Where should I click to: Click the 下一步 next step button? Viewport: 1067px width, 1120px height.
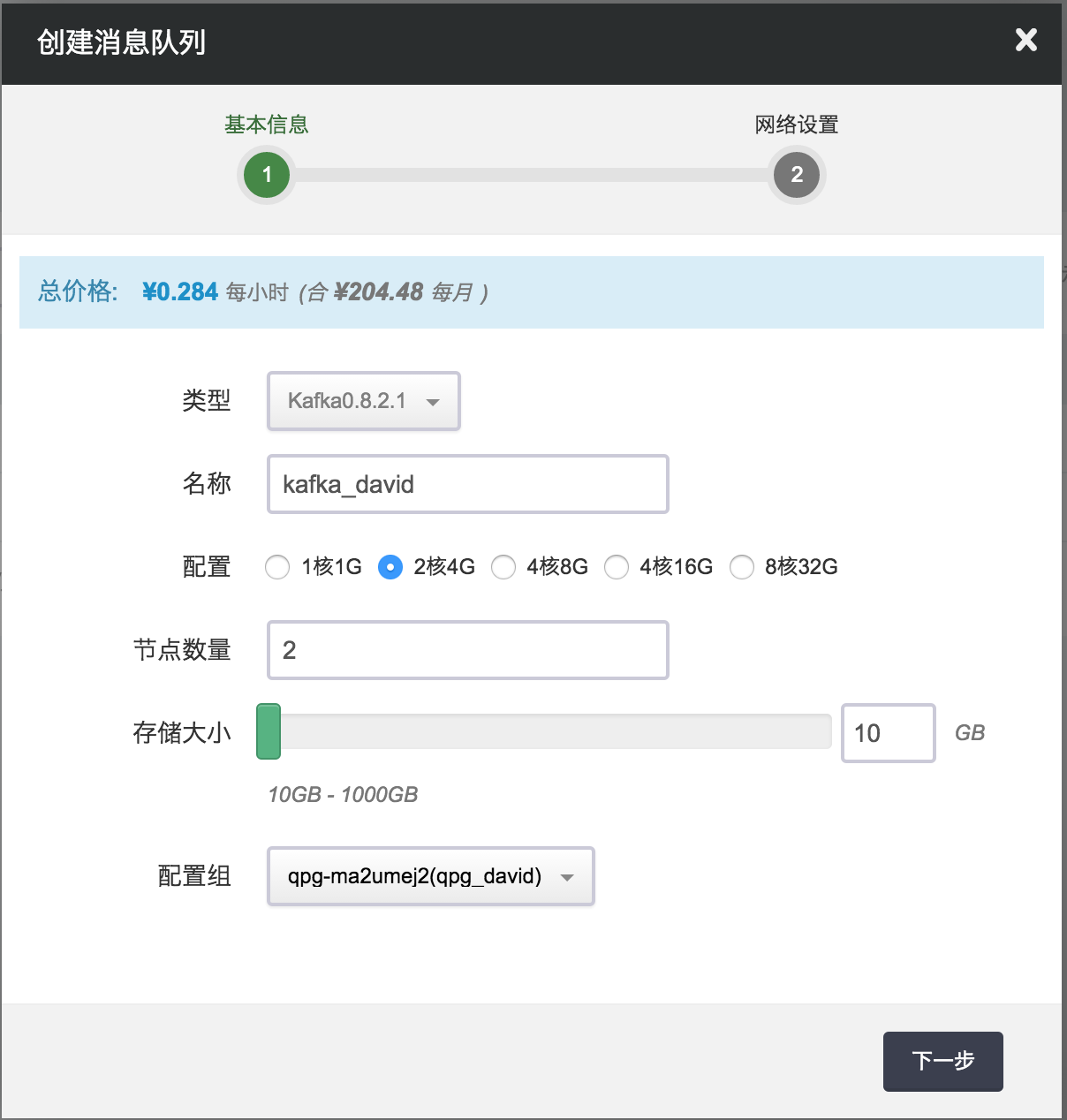click(942, 1061)
